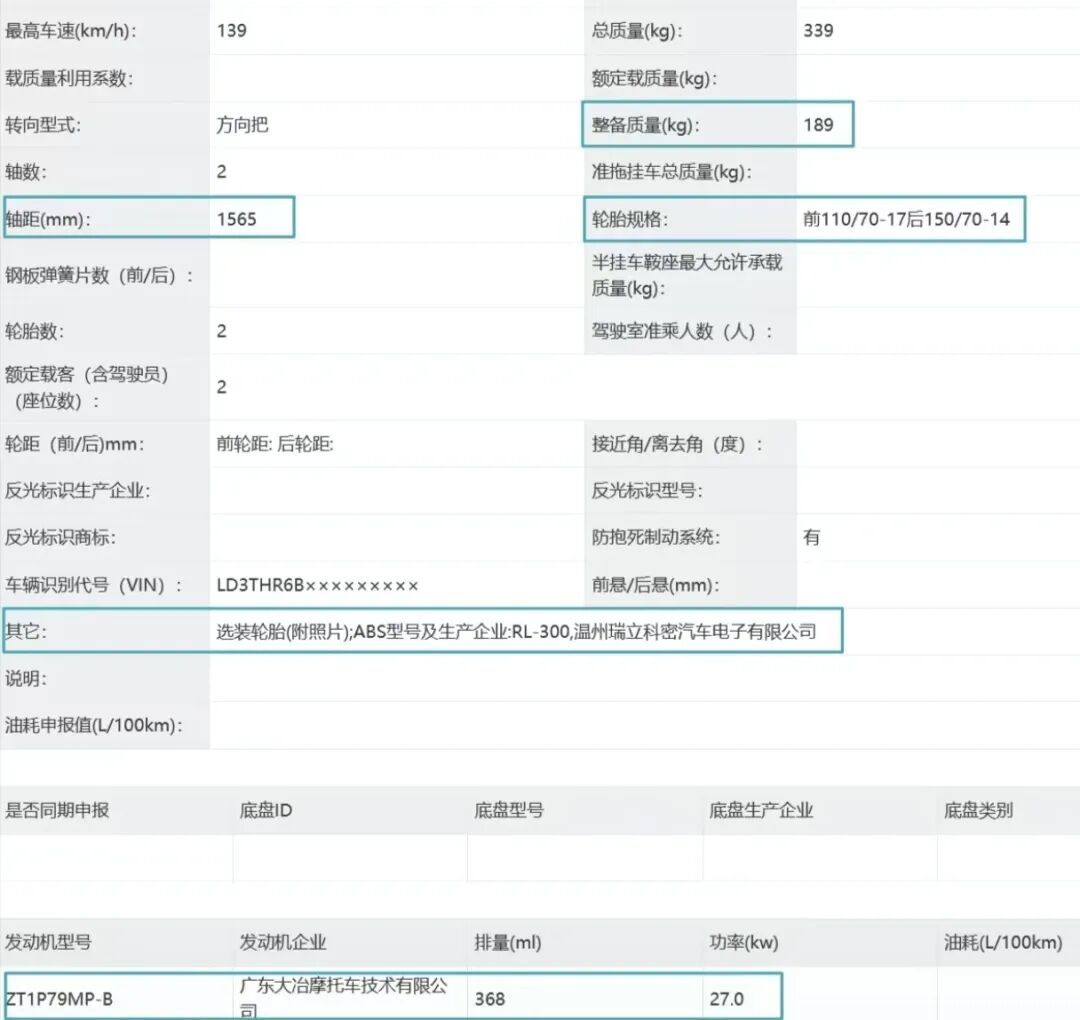Select the wheelbase value 1565
The height and width of the screenshot is (1020, 1080).
click(x=236, y=220)
